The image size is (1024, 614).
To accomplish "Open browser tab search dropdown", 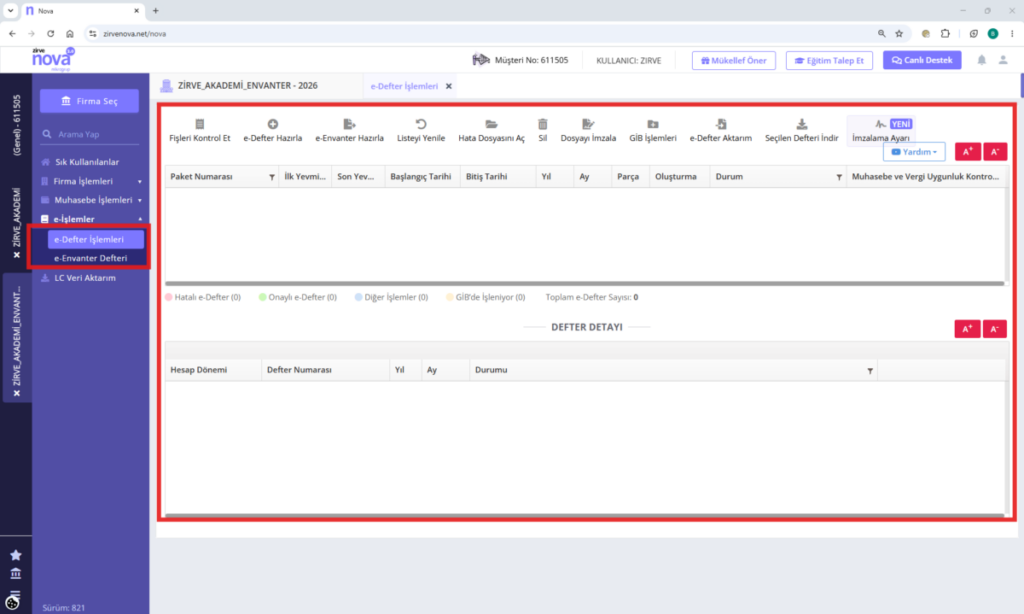I will (10, 10).
